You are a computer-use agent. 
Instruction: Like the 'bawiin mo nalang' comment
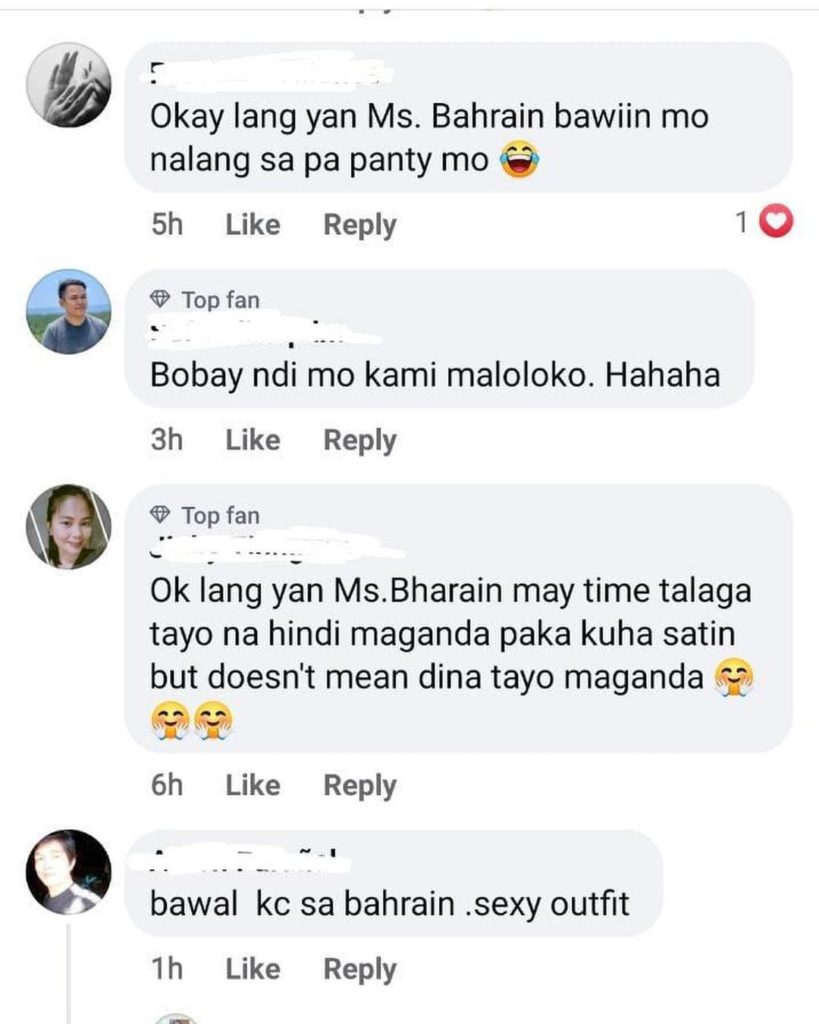tap(253, 225)
